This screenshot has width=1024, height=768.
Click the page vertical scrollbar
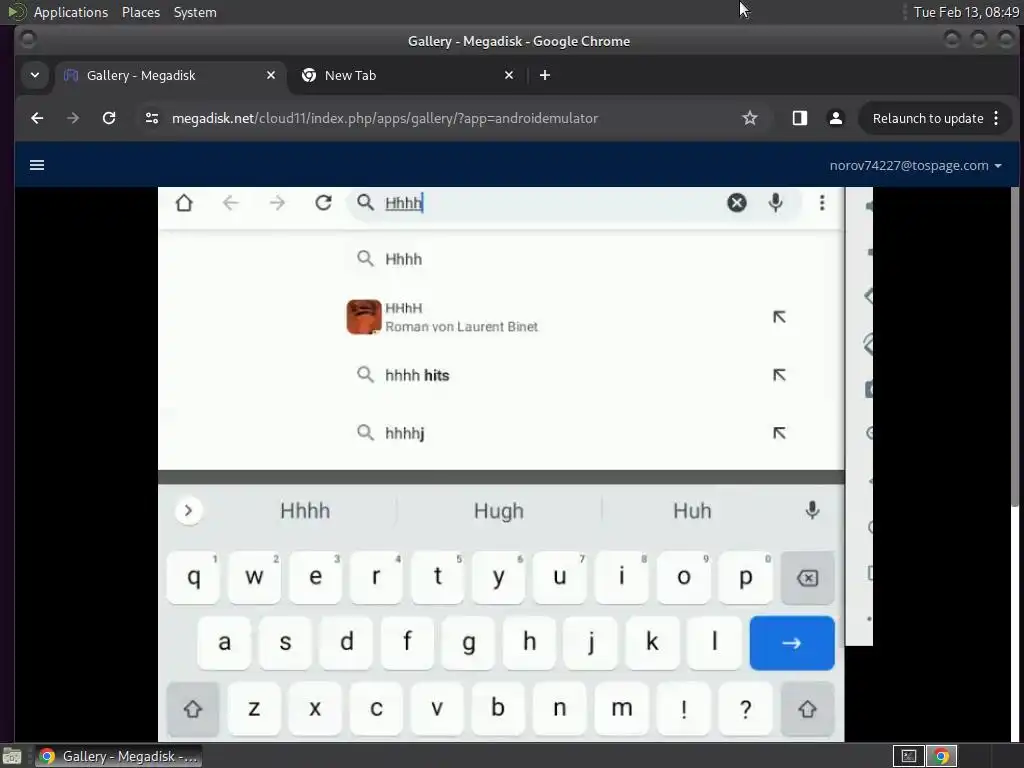pyautogui.click(x=1016, y=346)
